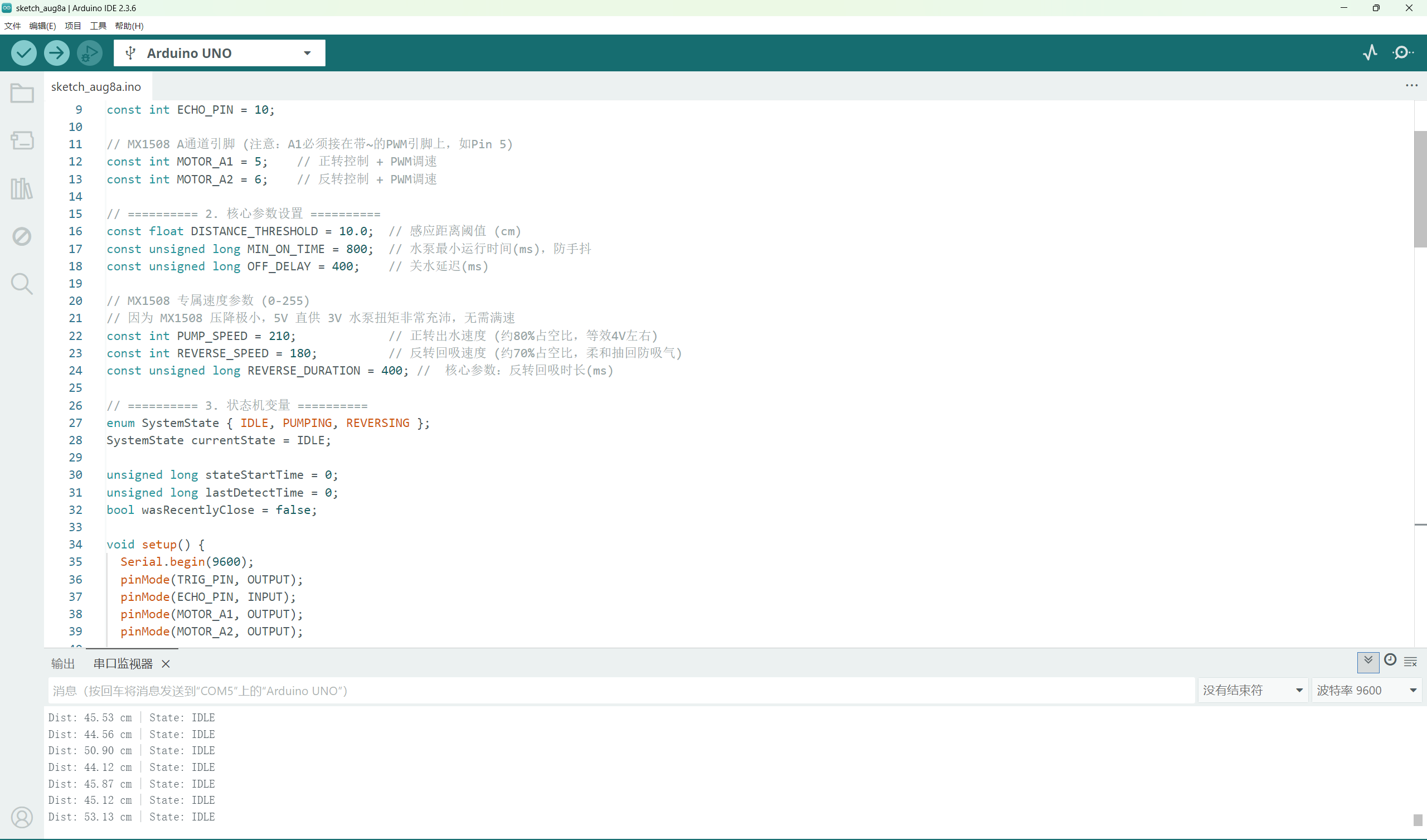The image size is (1427, 840).
Task: Restore down the Arduino IDE window
Action: click(1376, 8)
